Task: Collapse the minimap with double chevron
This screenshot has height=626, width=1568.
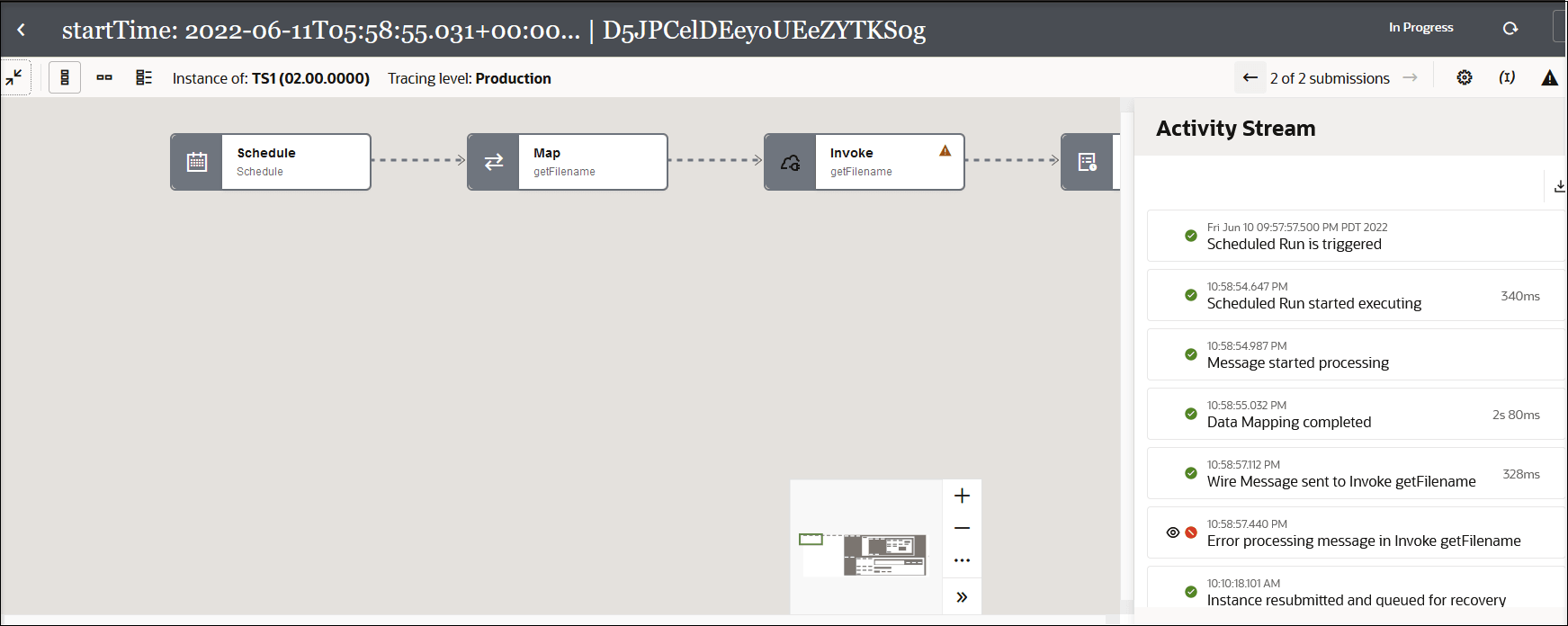Action: point(962,597)
